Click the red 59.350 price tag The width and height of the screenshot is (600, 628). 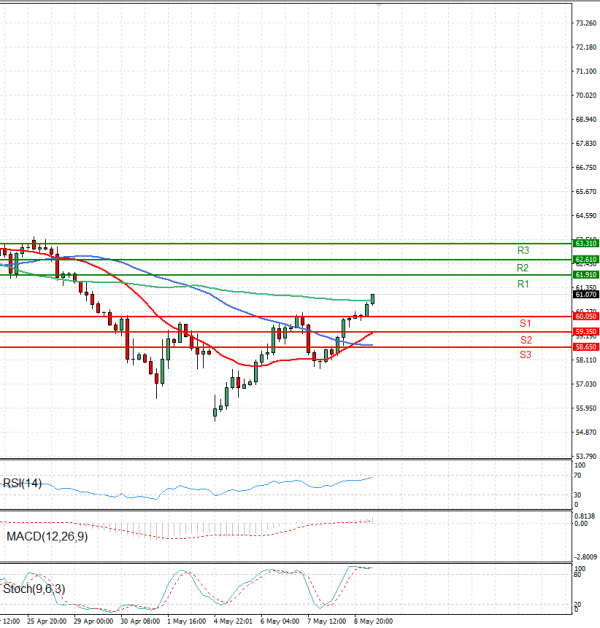[585, 331]
